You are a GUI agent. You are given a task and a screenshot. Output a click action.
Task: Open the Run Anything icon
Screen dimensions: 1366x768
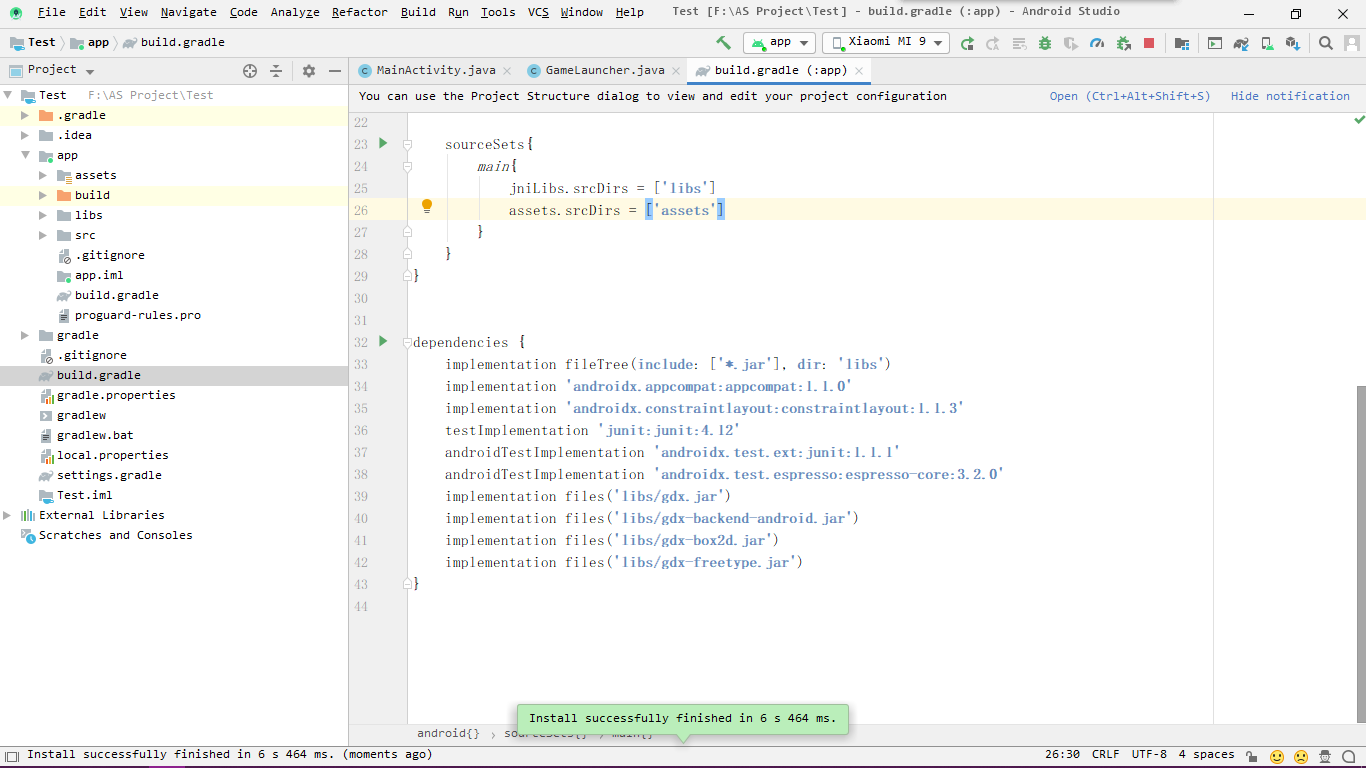coord(1215,43)
